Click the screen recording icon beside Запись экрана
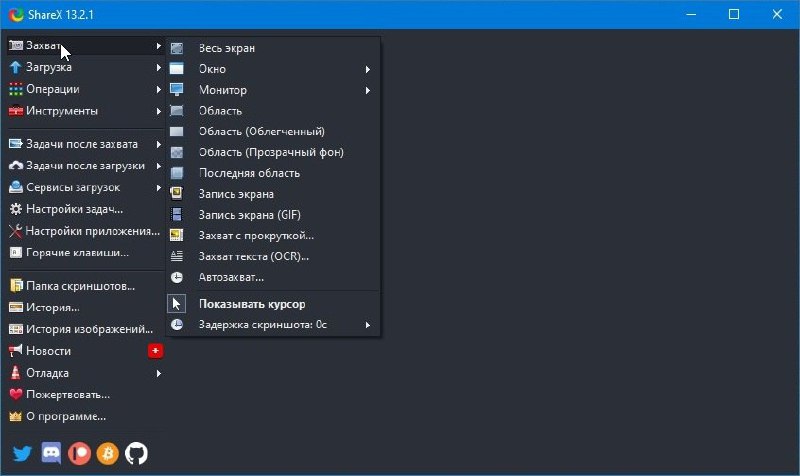The image size is (800, 476). point(177,194)
